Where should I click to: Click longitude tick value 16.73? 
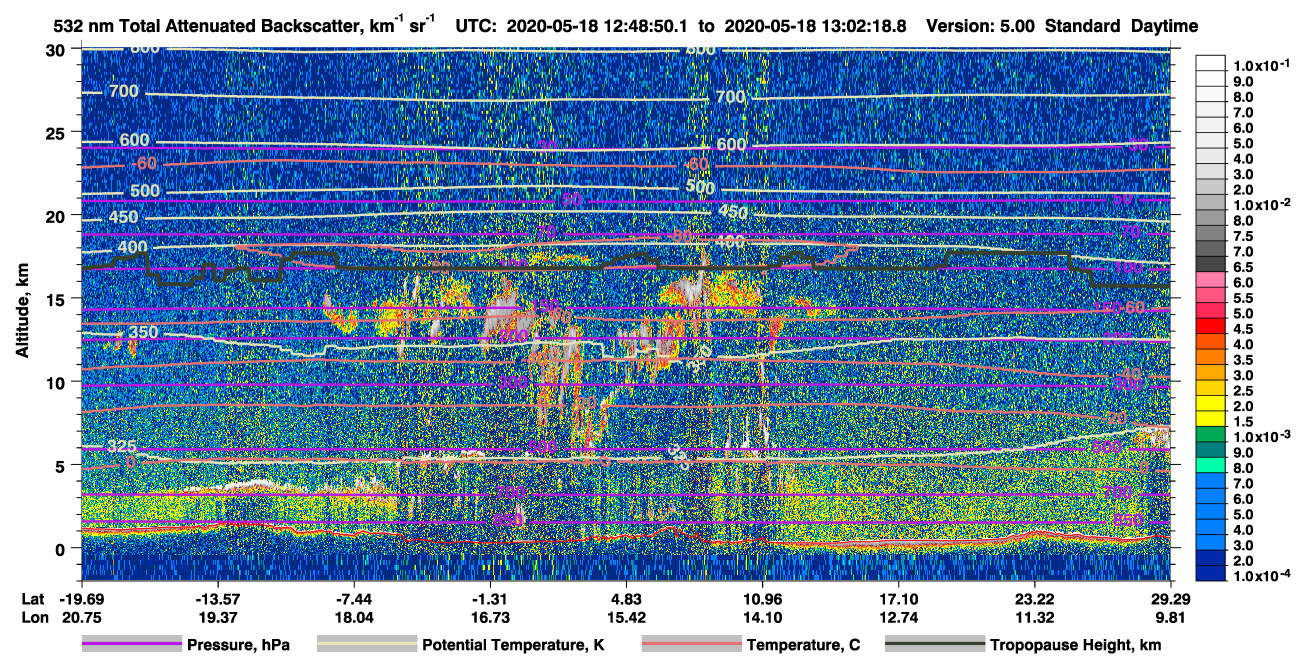[x=490, y=618]
